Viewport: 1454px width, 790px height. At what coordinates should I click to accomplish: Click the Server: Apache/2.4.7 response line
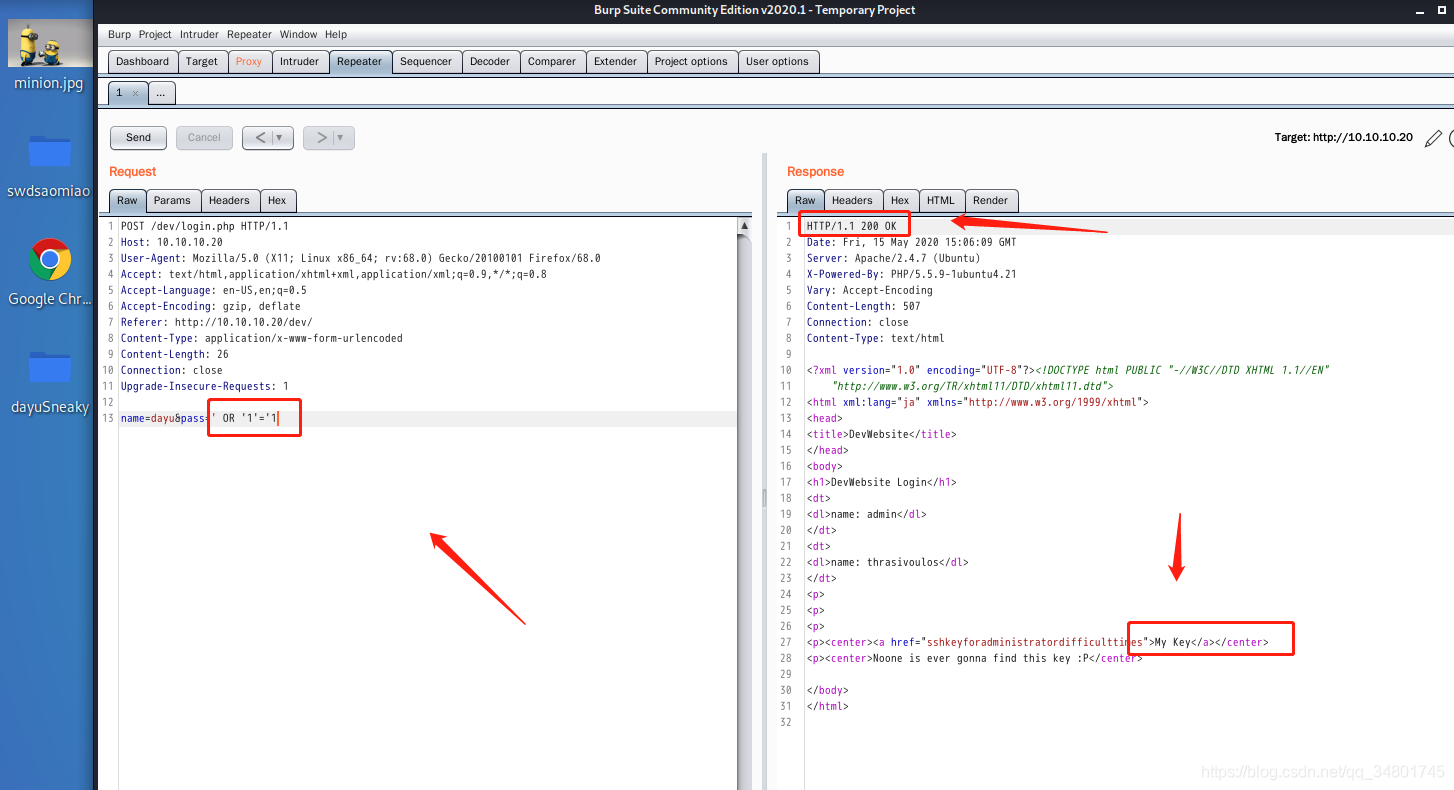tap(892, 258)
